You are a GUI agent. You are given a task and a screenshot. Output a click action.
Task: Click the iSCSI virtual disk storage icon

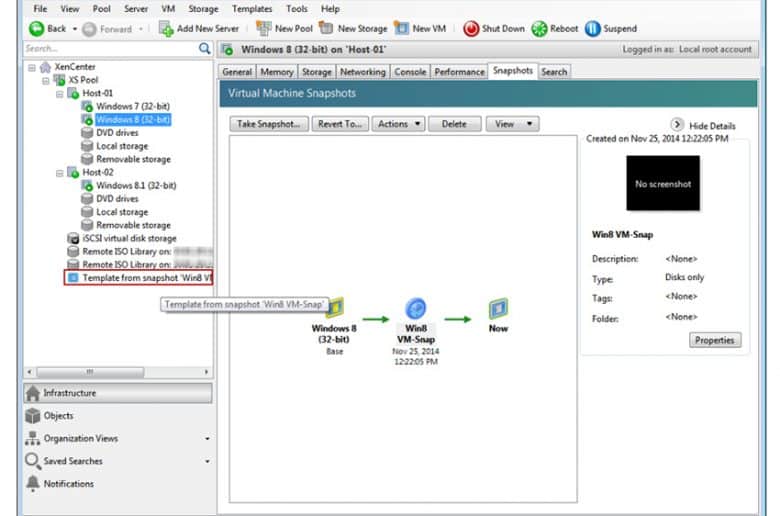click(x=73, y=238)
